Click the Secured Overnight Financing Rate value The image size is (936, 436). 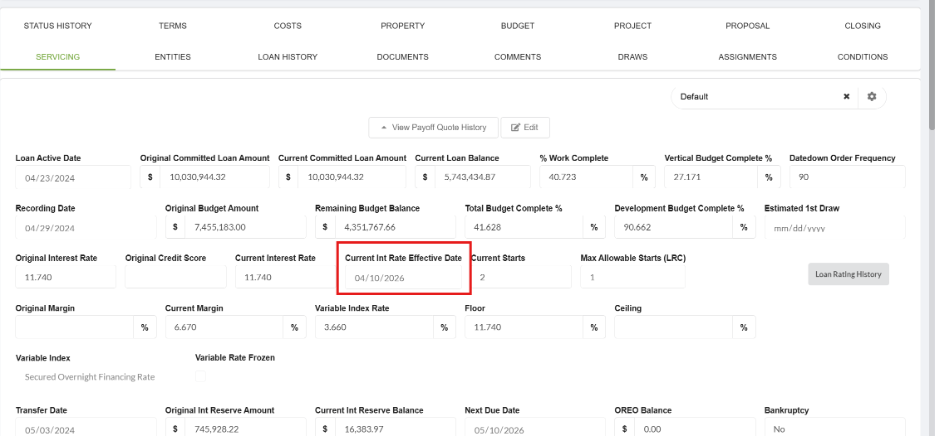(90, 377)
